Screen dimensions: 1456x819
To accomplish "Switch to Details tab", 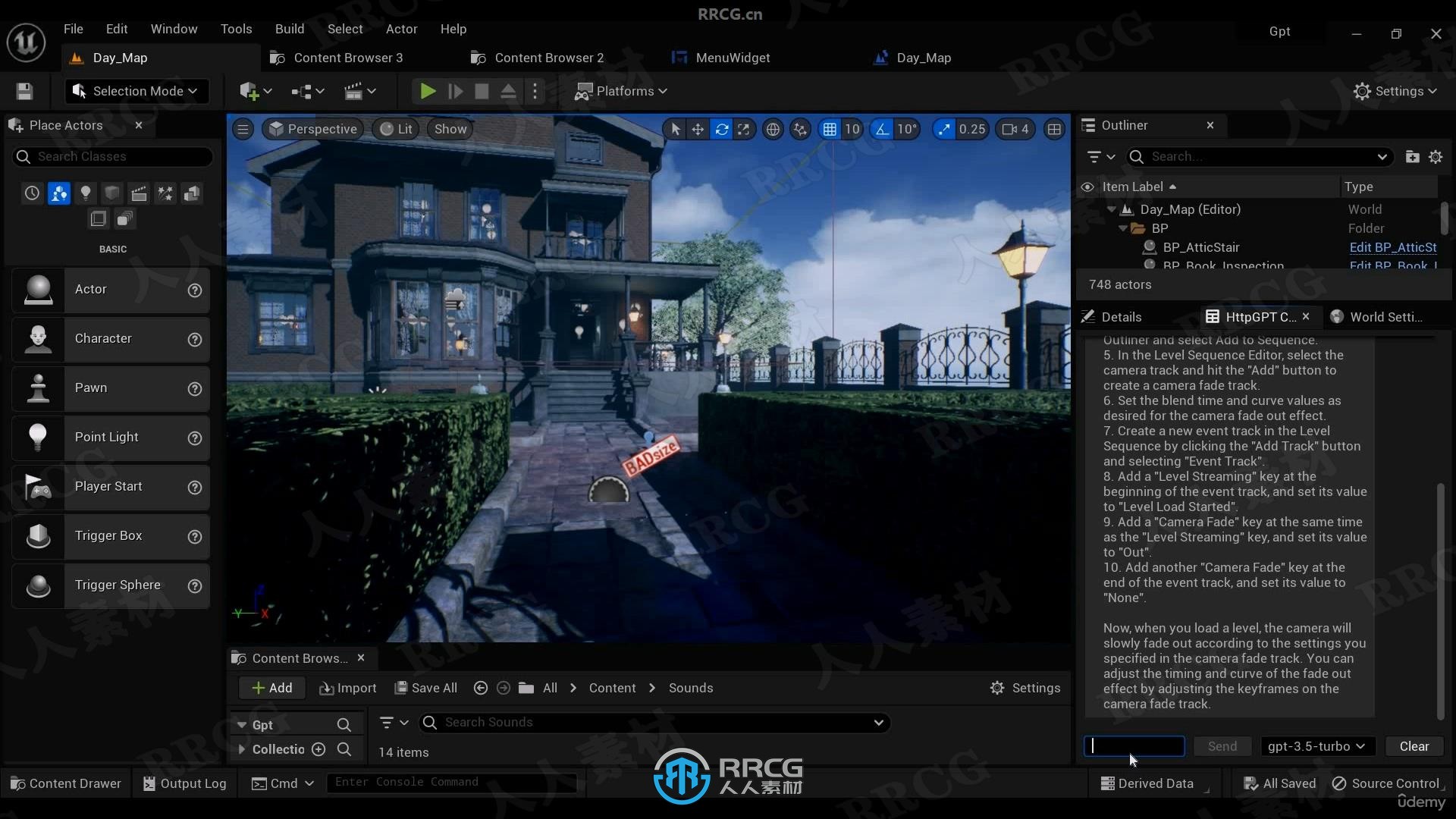I will pyautogui.click(x=1112, y=317).
